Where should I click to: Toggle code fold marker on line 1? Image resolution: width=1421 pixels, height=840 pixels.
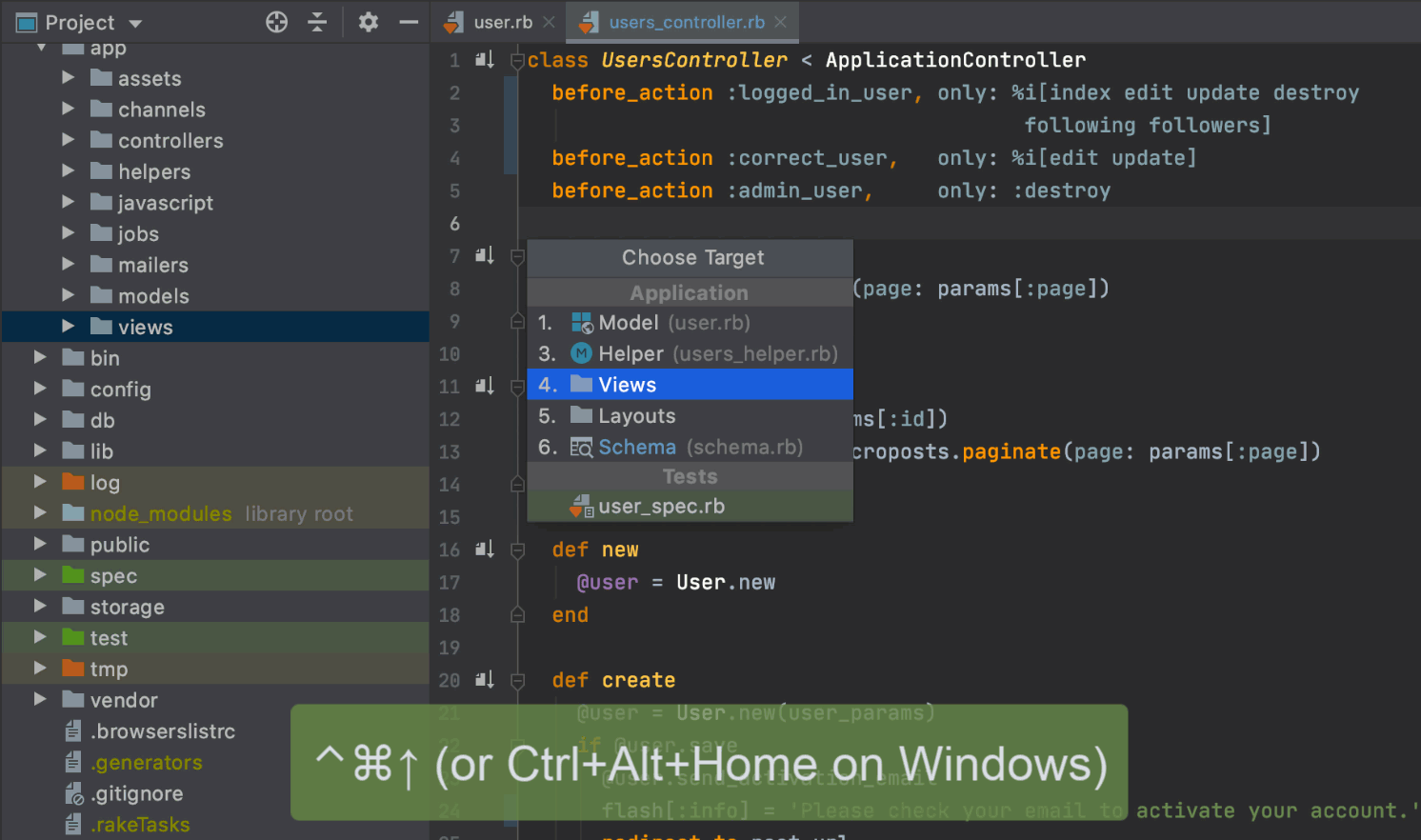click(x=517, y=61)
